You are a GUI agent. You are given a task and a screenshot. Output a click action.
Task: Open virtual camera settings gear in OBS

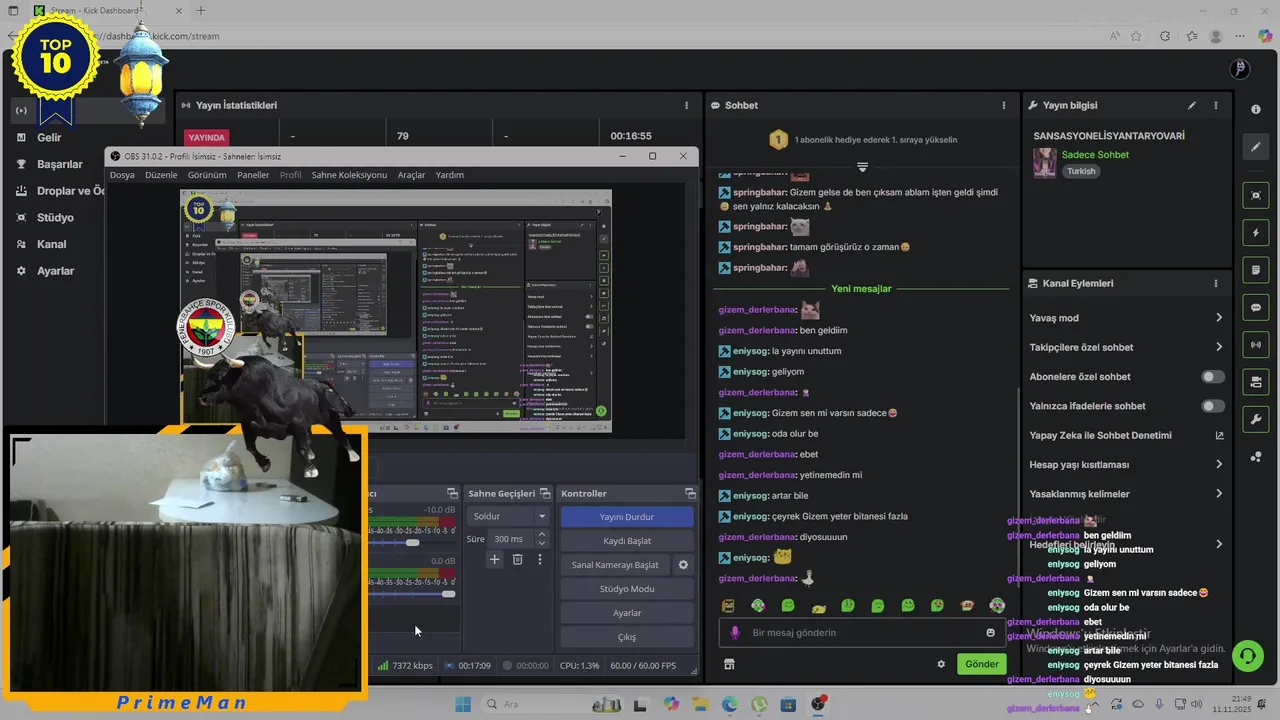683,565
